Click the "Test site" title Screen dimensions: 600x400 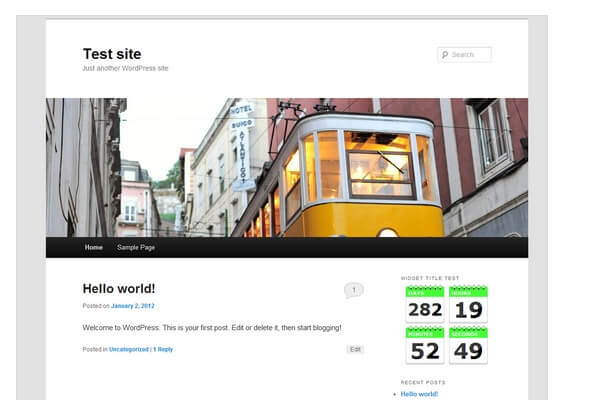point(112,54)
